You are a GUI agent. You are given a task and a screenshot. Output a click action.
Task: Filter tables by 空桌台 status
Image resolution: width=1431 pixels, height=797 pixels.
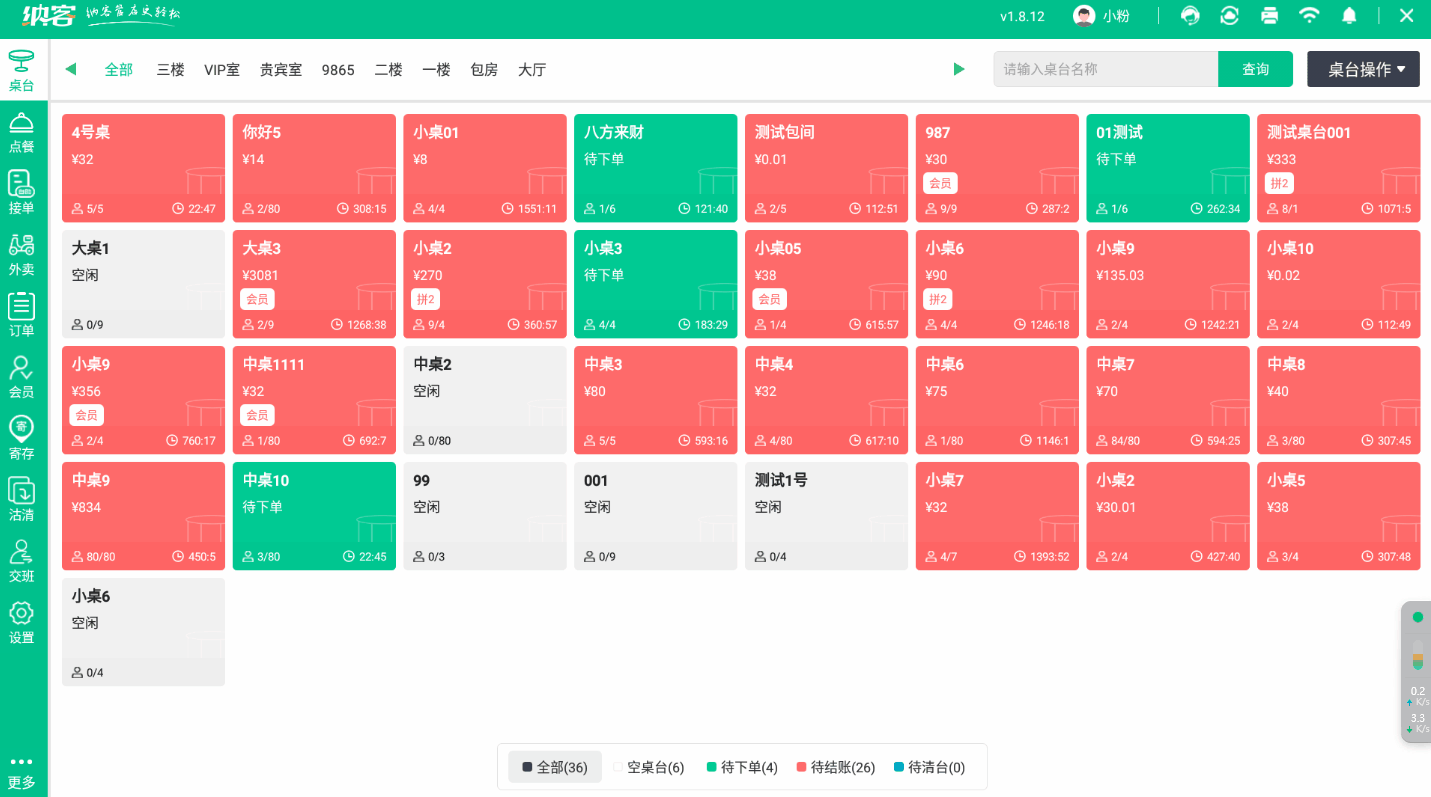point(649,767)
